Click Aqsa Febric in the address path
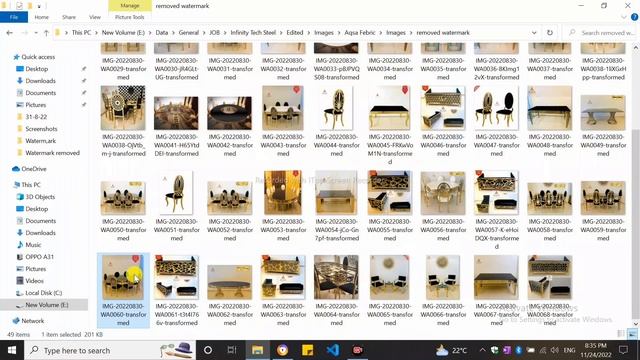Image resolution: width=640 pixels, height=360 pixels. click(360, 33)
